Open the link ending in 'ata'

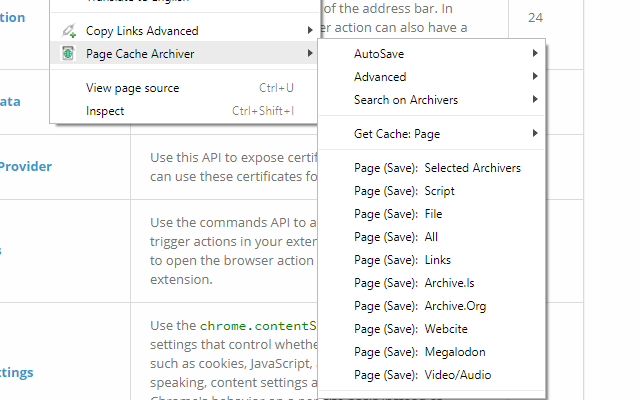[x=10, y=101]
